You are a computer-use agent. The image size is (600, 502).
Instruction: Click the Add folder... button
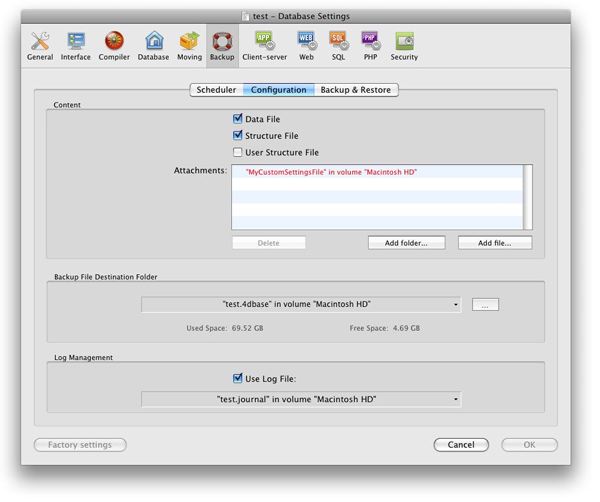[406, 243]
